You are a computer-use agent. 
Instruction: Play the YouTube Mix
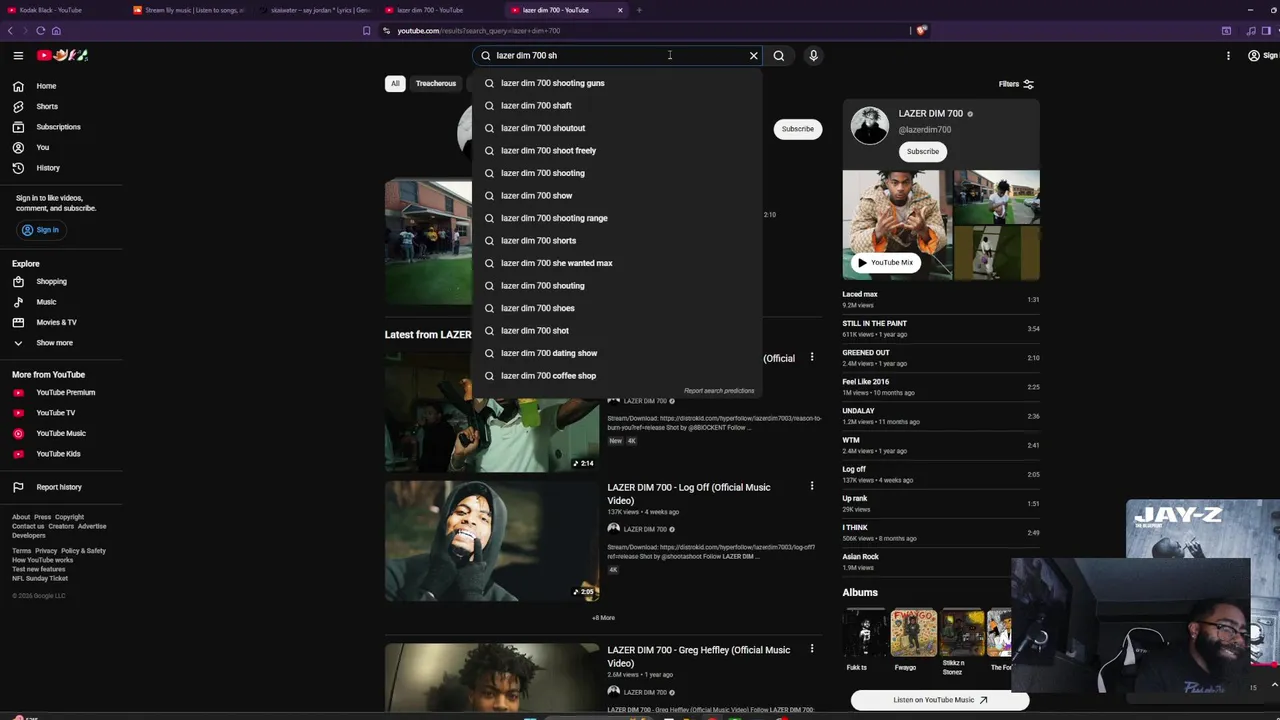click(x=885, y=263)
